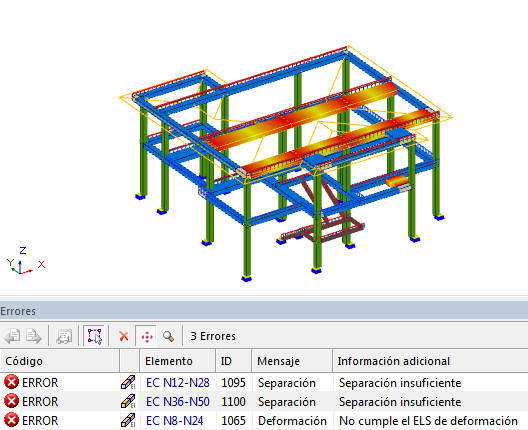528x430 pixels.
Task: Sort by the Elemento column header
Action: pyautogui.click(x=177, y=361)
